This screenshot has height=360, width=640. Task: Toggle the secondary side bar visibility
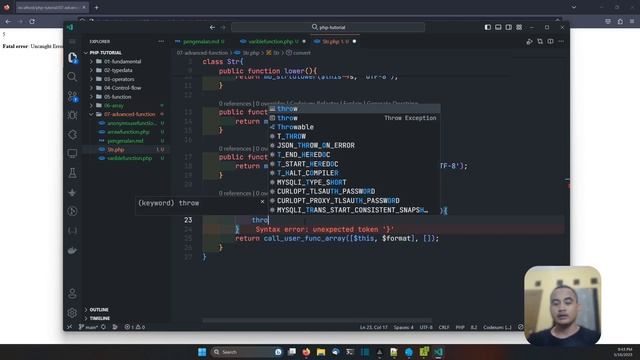pyautogui.click(x=509, y=27)
